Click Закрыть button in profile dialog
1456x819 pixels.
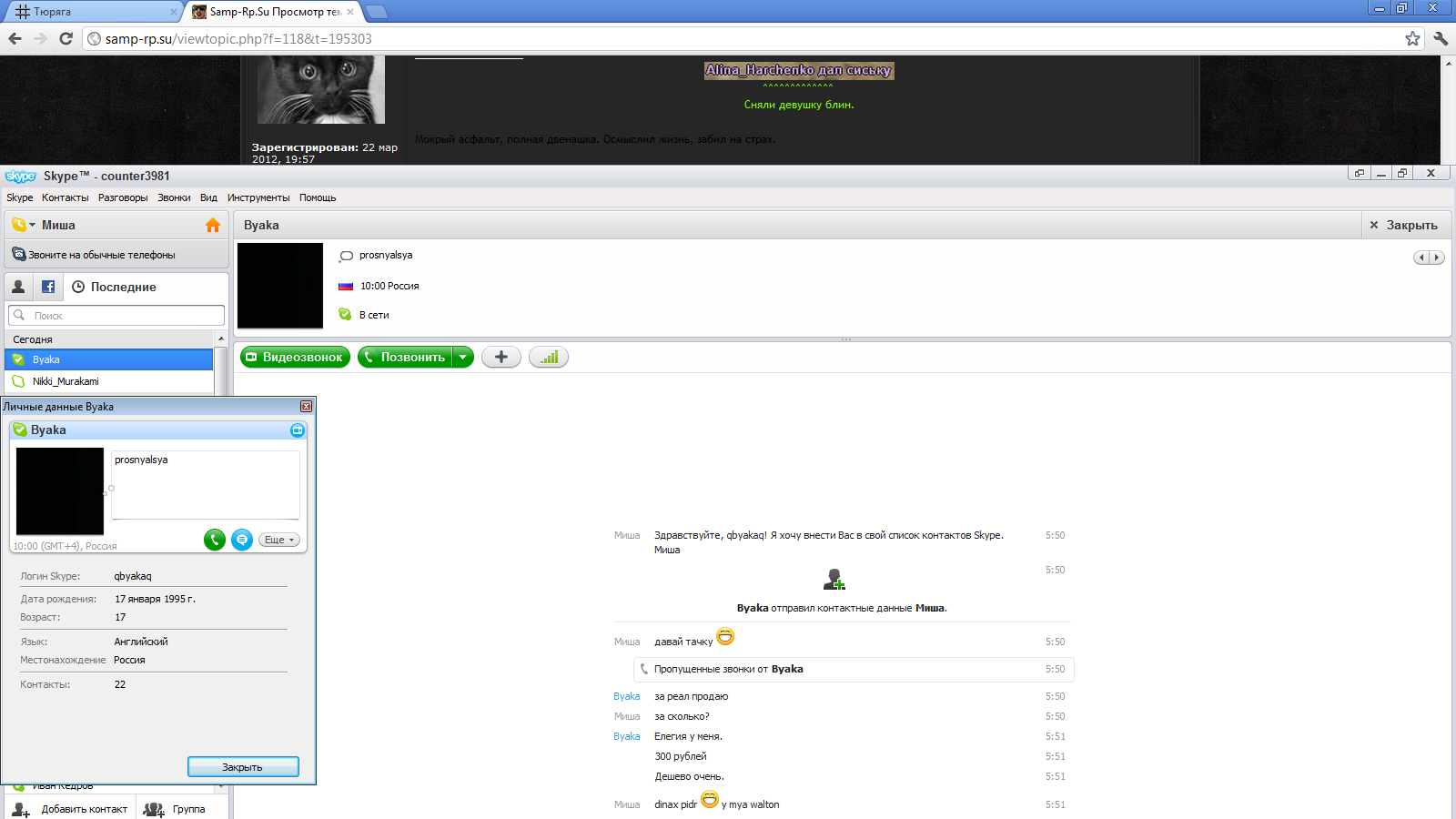tap(243, 767)
